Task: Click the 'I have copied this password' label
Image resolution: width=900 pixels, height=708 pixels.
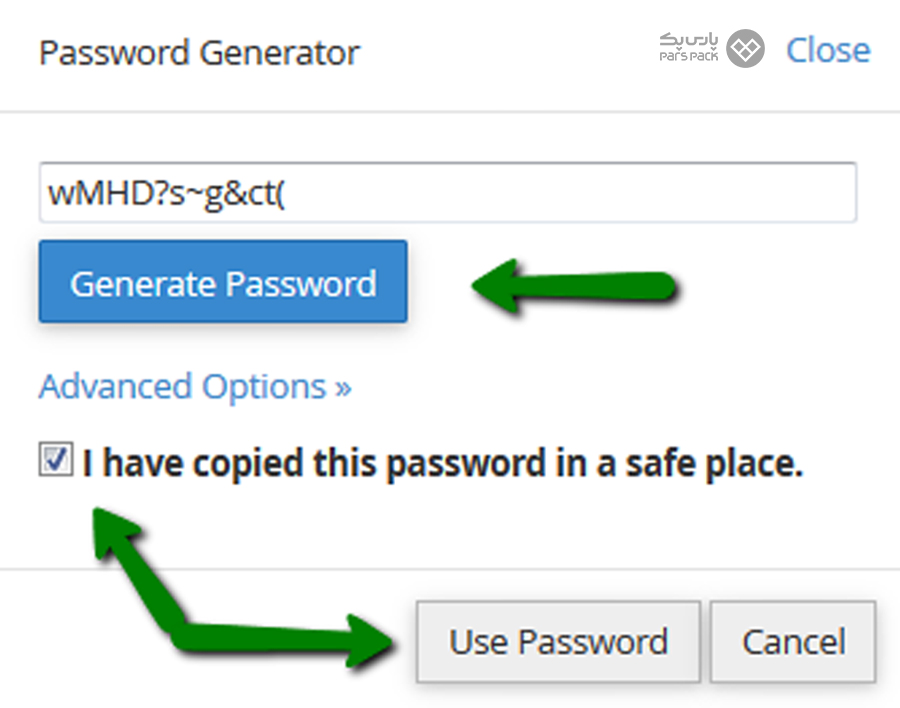Action: click(441, 463)
